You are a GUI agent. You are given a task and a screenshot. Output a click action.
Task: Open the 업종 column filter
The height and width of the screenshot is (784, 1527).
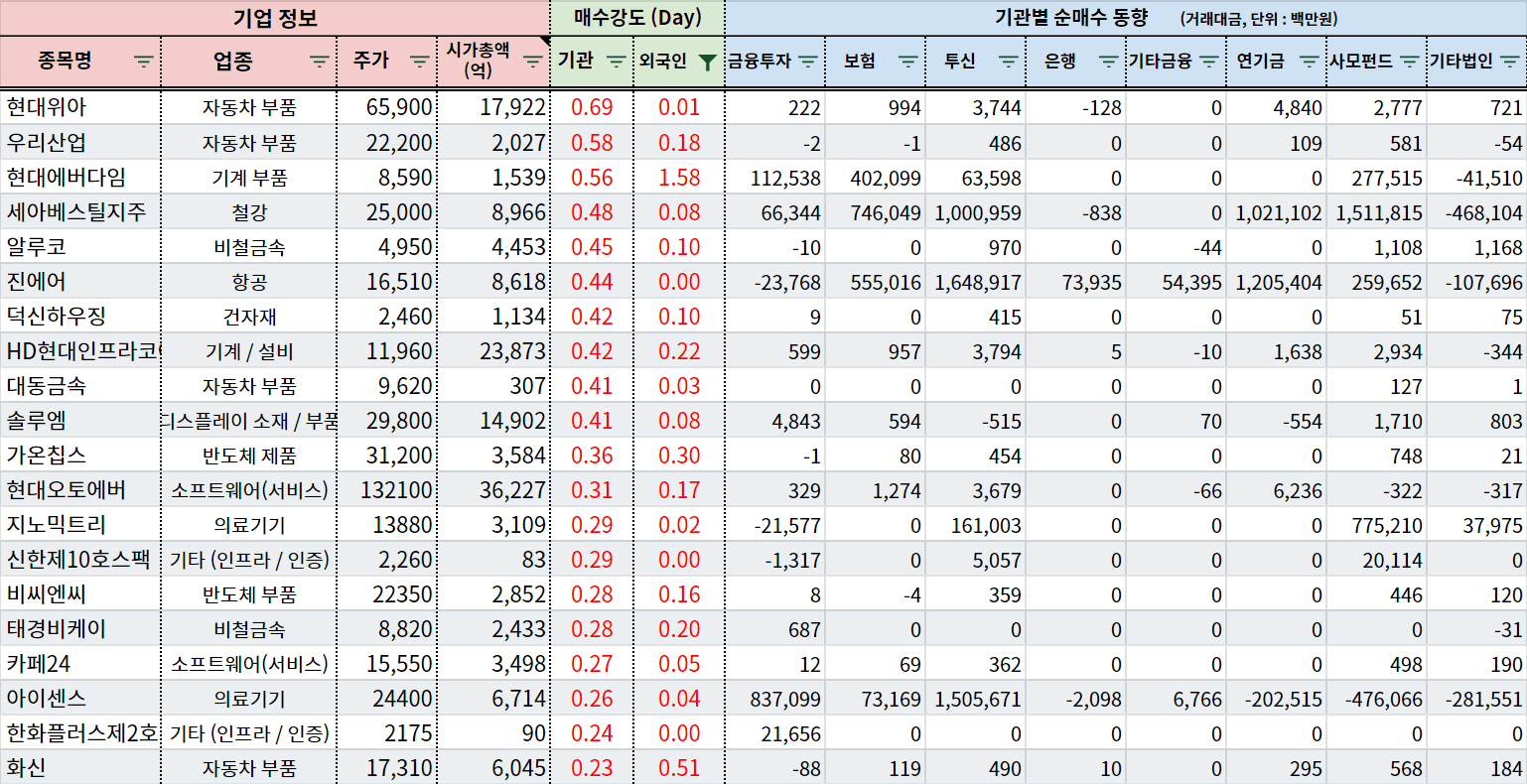(x=320, y=62)
